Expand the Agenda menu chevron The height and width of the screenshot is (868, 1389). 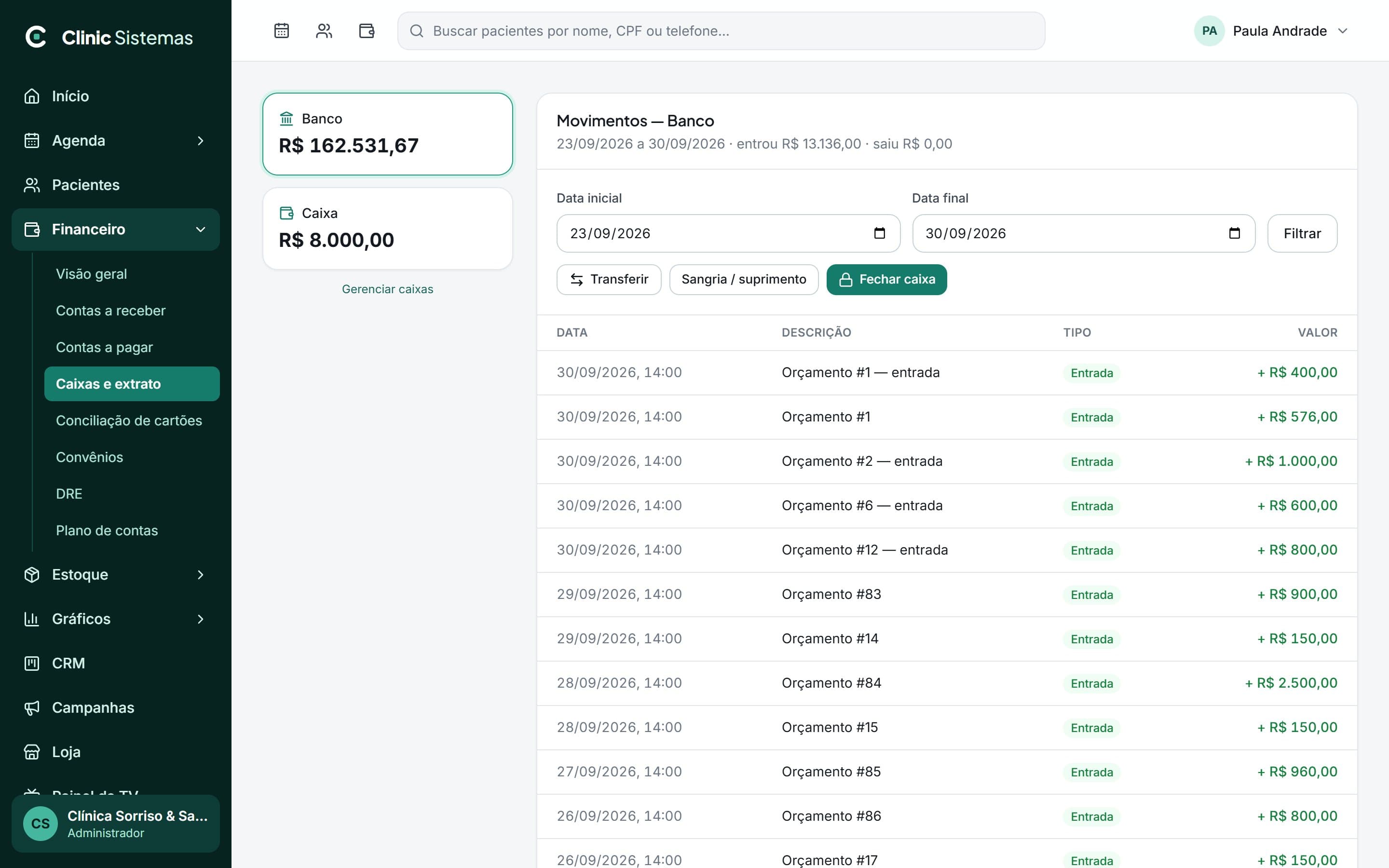(x=200, y=141)
